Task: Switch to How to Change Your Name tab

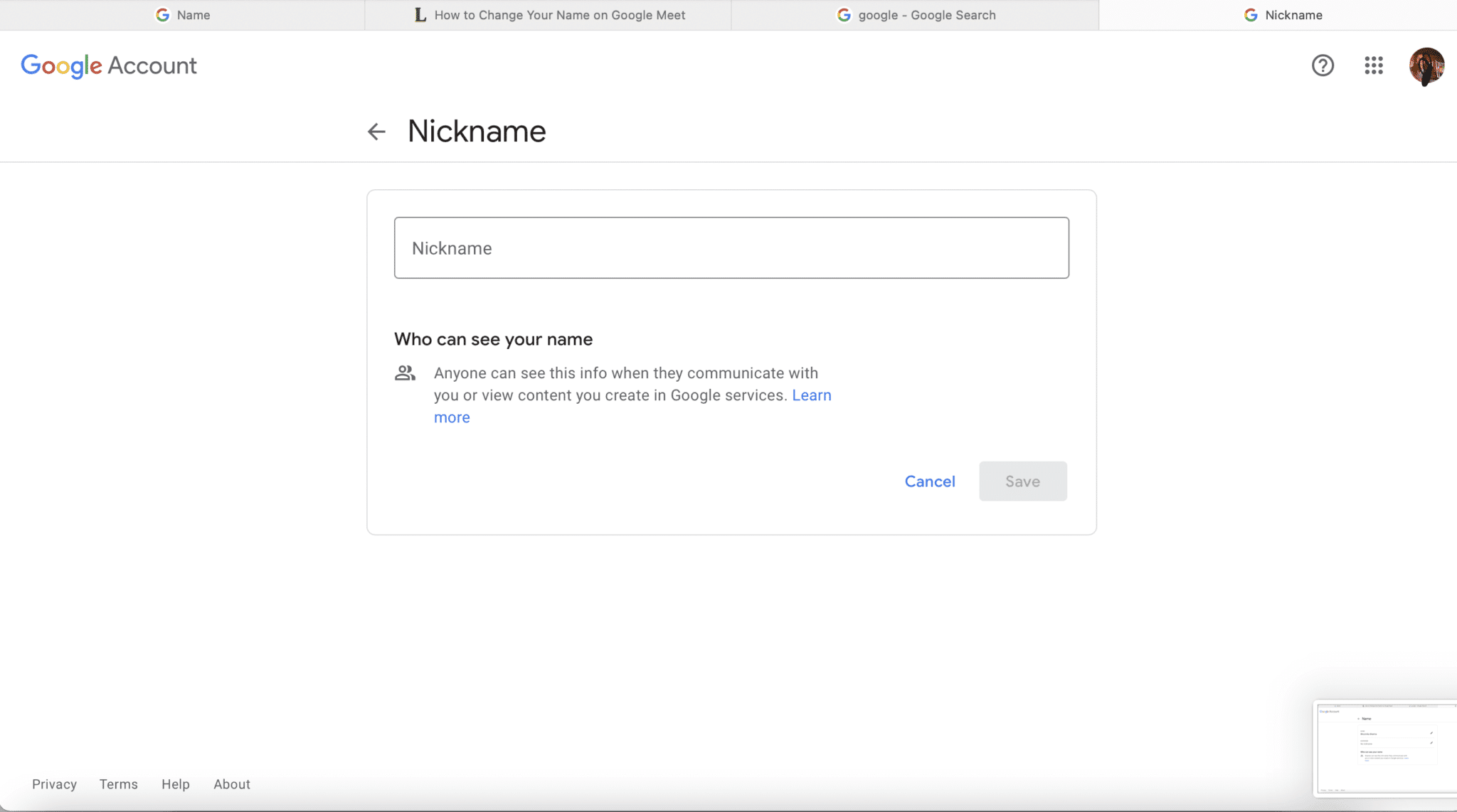Action: click(x=559, y=15)
